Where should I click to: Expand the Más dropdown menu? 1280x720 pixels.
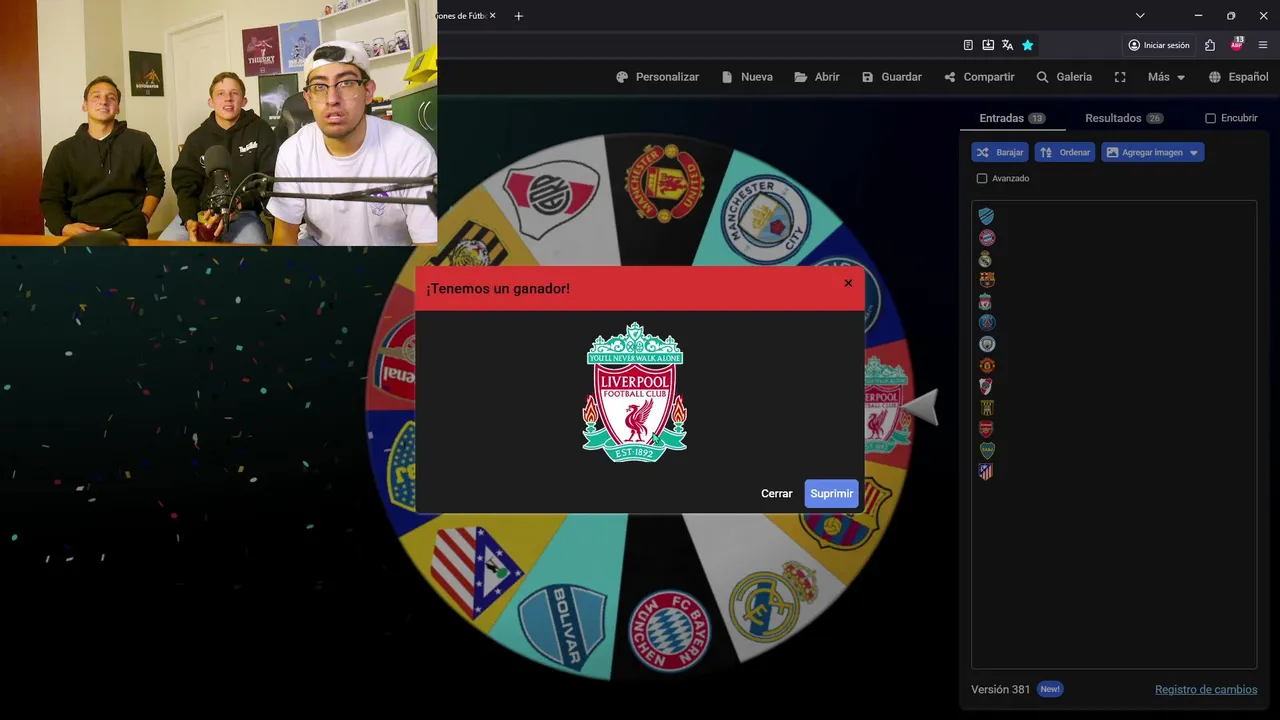pyautogui.click(x=1166, y=77)
